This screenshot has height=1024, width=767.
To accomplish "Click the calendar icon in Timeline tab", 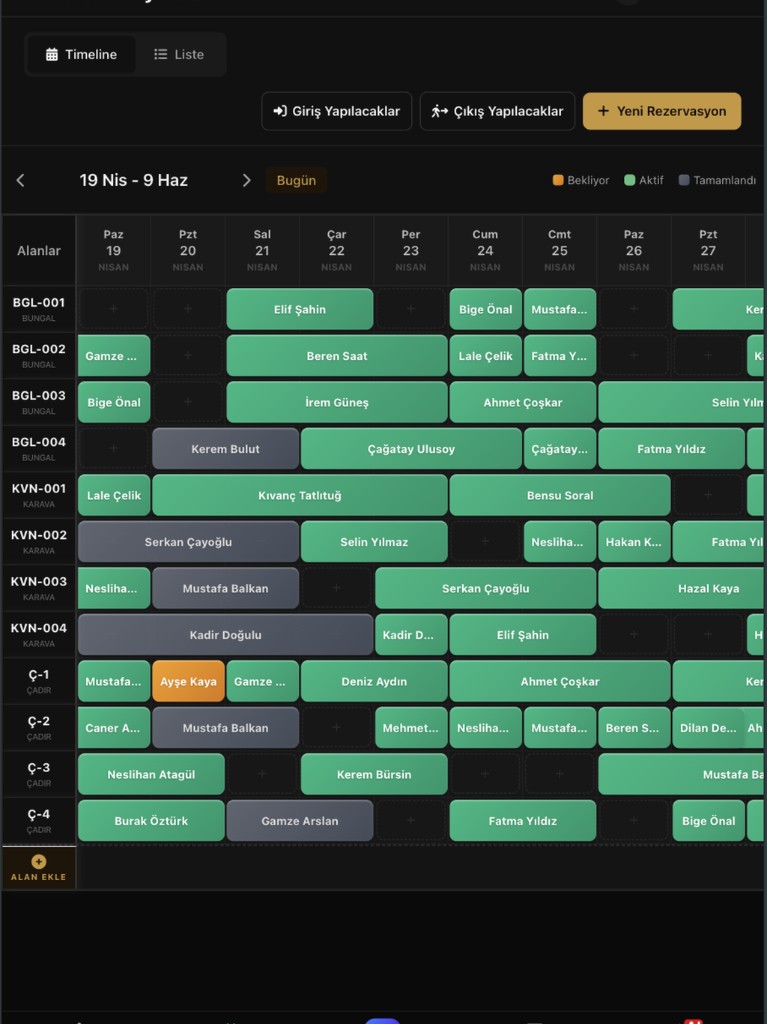I will [52, 54].
